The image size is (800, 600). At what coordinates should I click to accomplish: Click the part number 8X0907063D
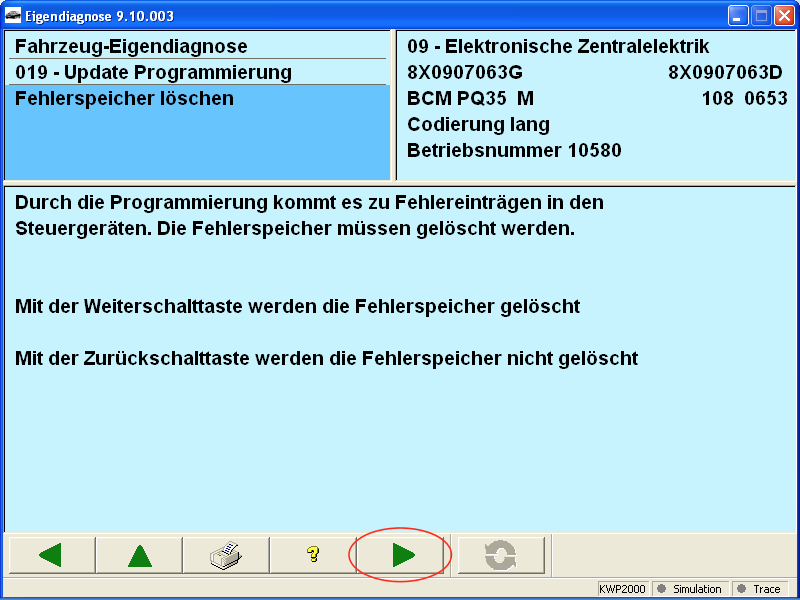725,72
